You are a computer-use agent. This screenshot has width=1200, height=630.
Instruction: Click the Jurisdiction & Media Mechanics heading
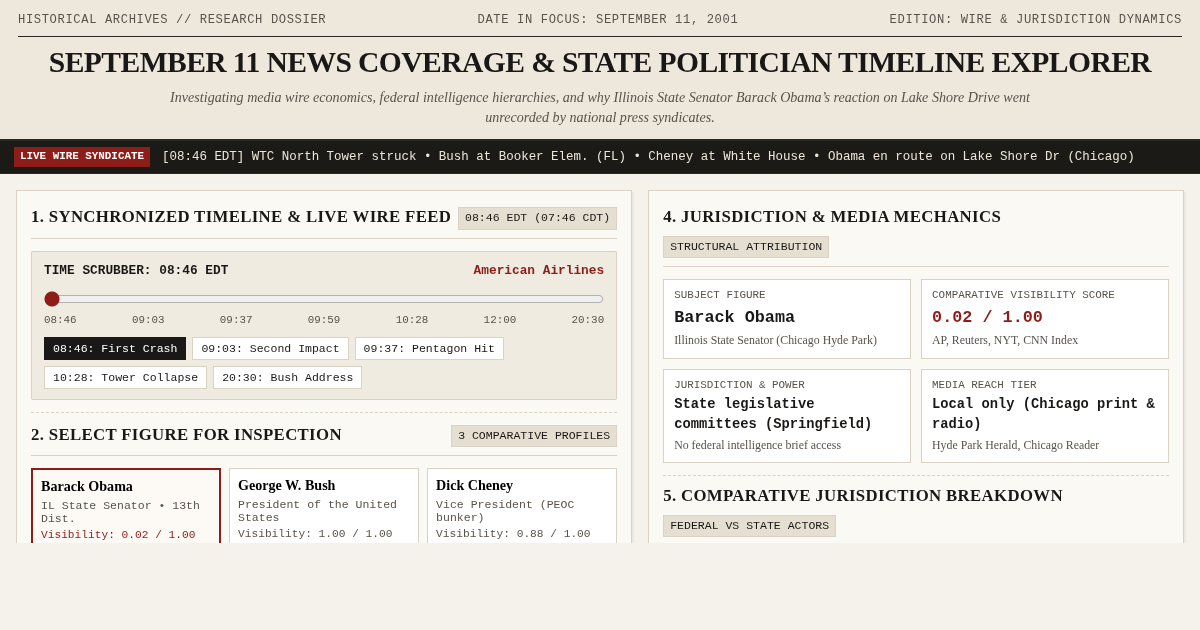pos(832,217)
